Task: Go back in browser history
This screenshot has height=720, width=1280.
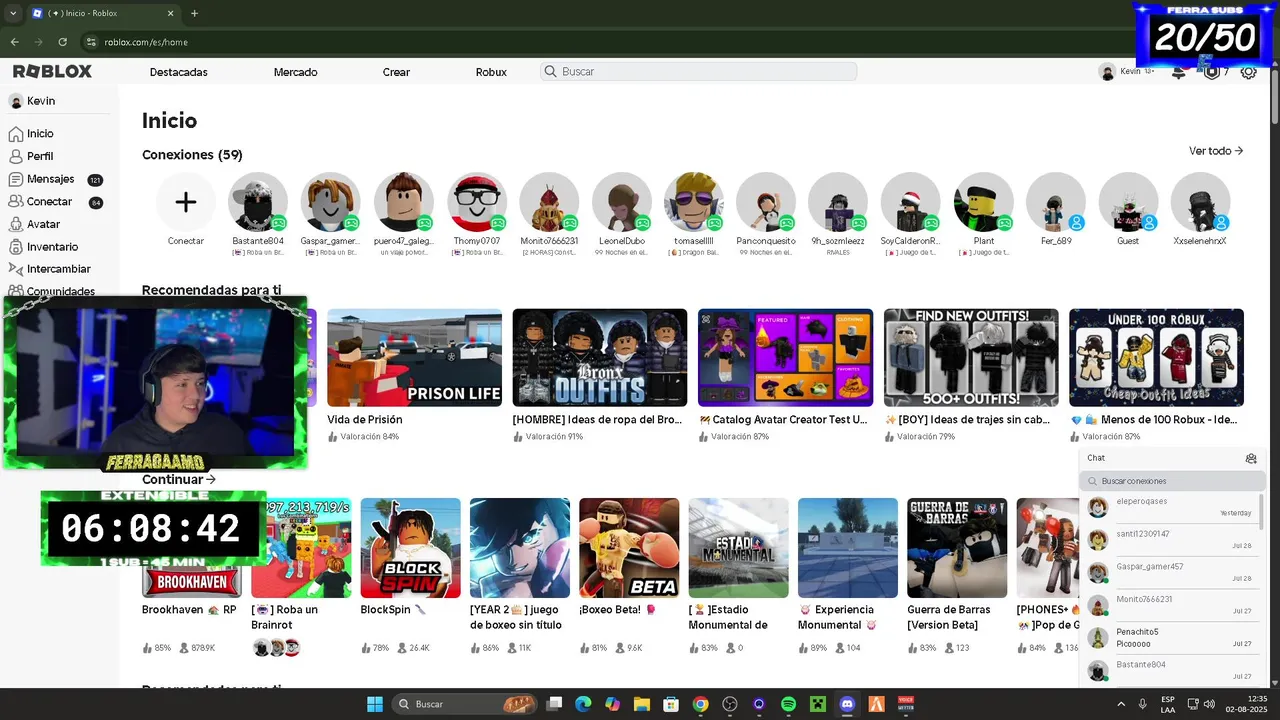Action: coord(14,42)
